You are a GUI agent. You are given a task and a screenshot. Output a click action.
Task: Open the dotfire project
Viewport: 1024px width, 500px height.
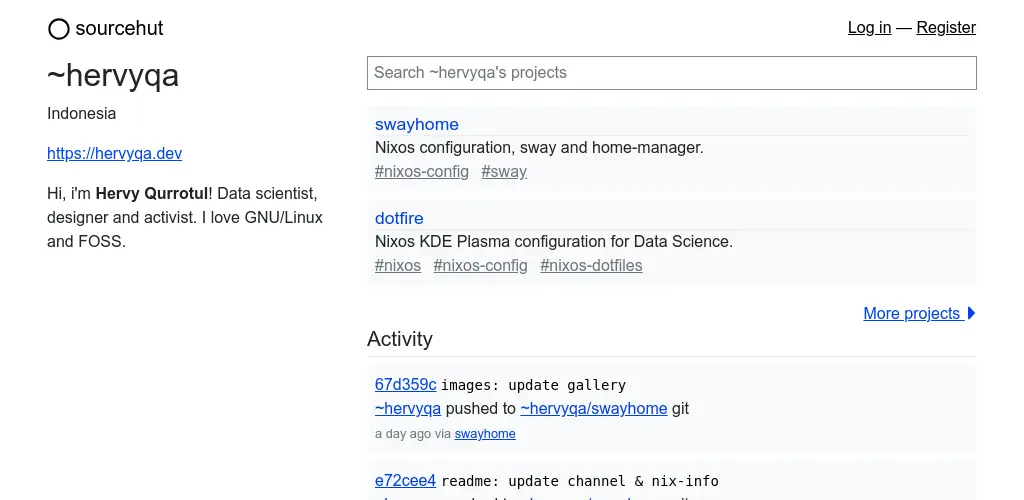(x=399, y=218)
